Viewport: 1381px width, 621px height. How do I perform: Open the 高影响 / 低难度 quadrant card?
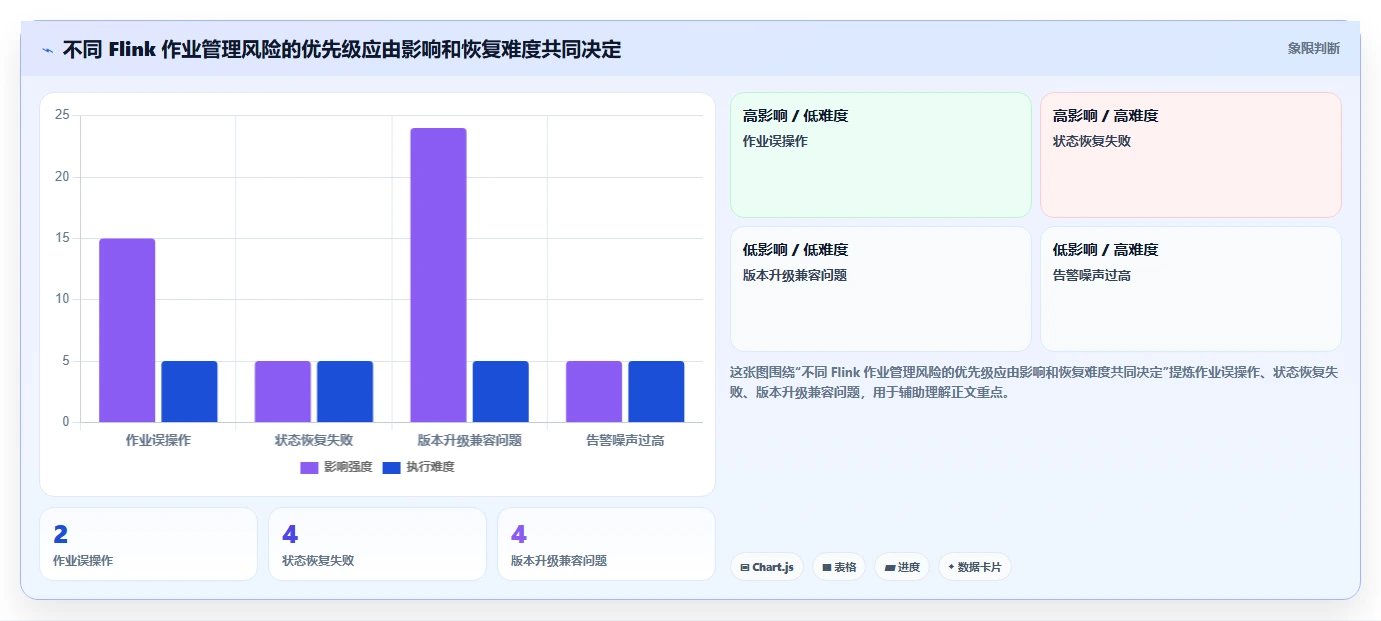(880, 155)
